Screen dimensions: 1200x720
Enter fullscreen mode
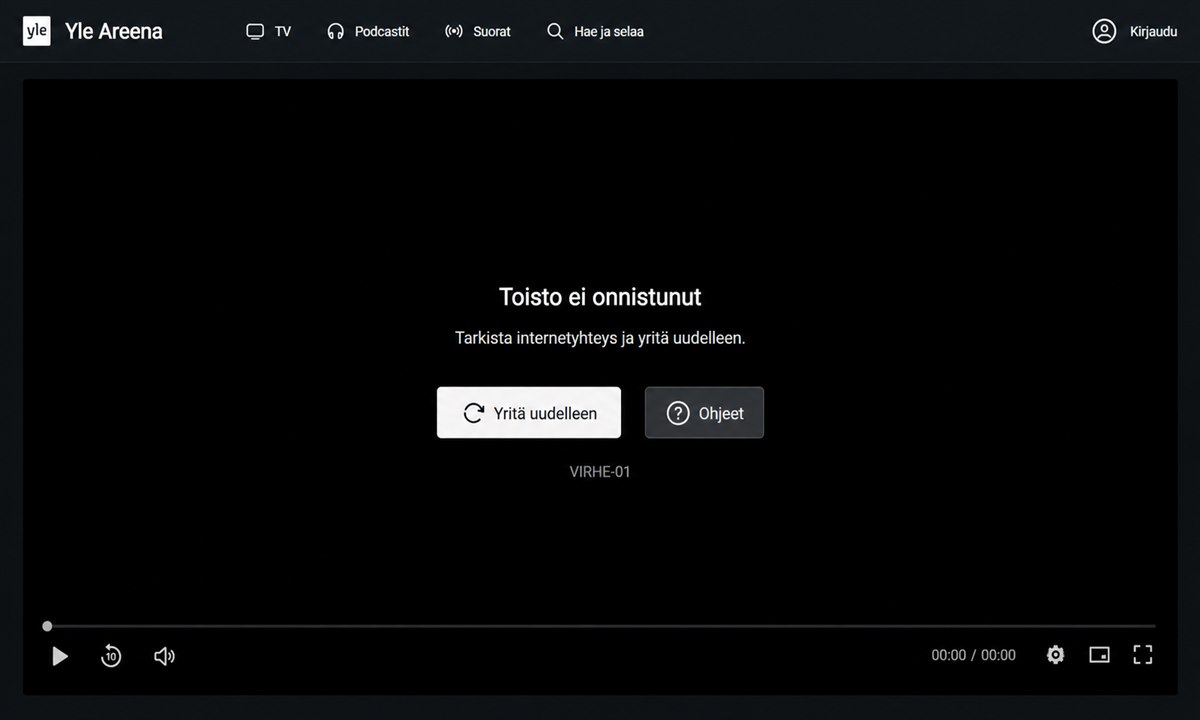coord(1143,655)
